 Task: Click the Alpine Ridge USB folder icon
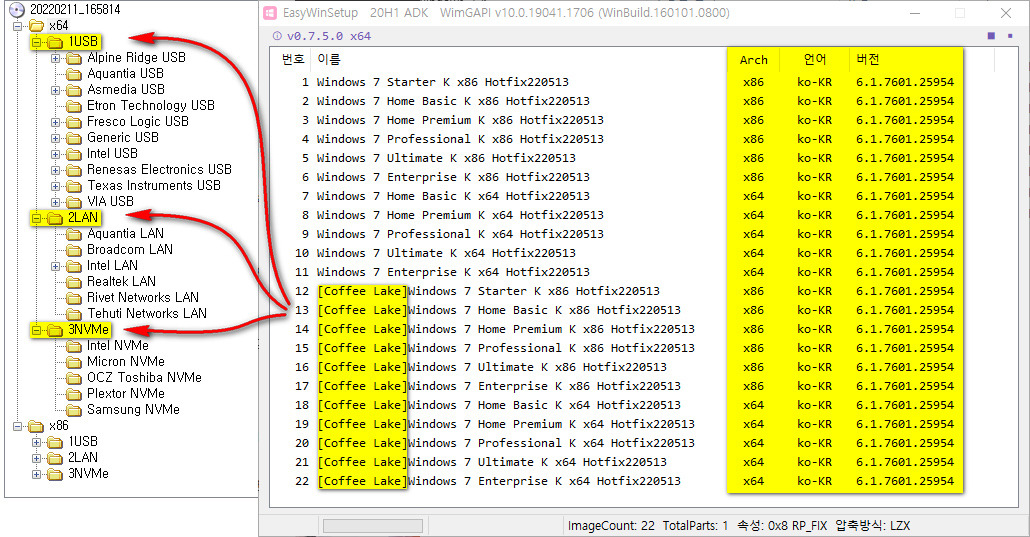pyautogui.click(x=74, y=58)
